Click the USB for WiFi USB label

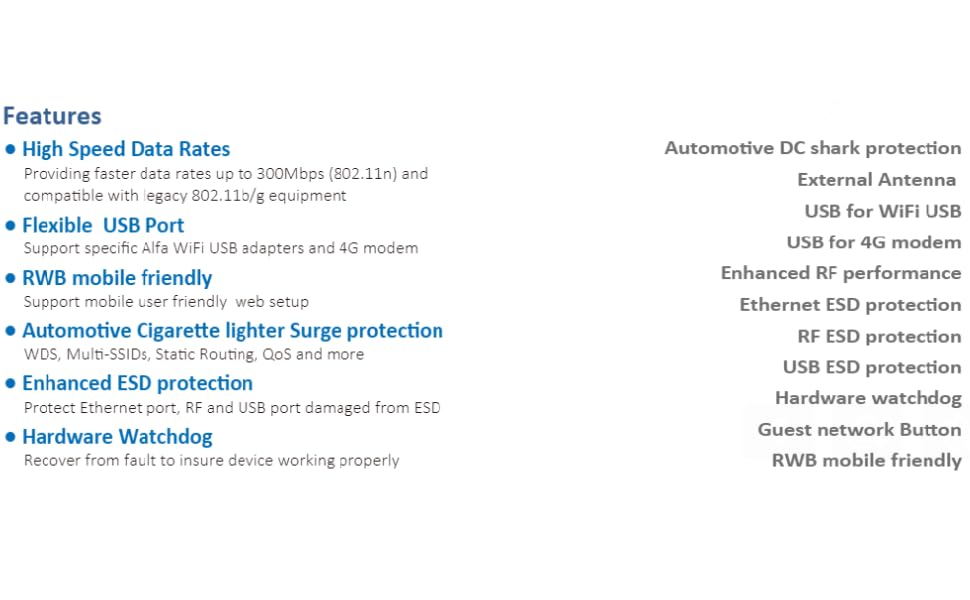tap(882, 211)
